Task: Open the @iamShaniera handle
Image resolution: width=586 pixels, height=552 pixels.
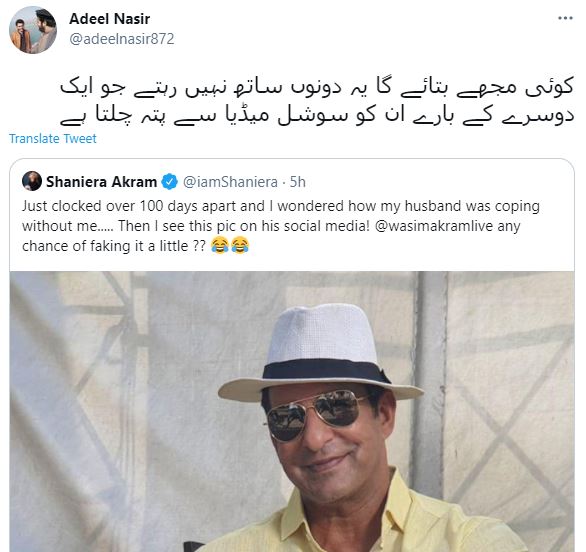Action: (x=230, y=182)
